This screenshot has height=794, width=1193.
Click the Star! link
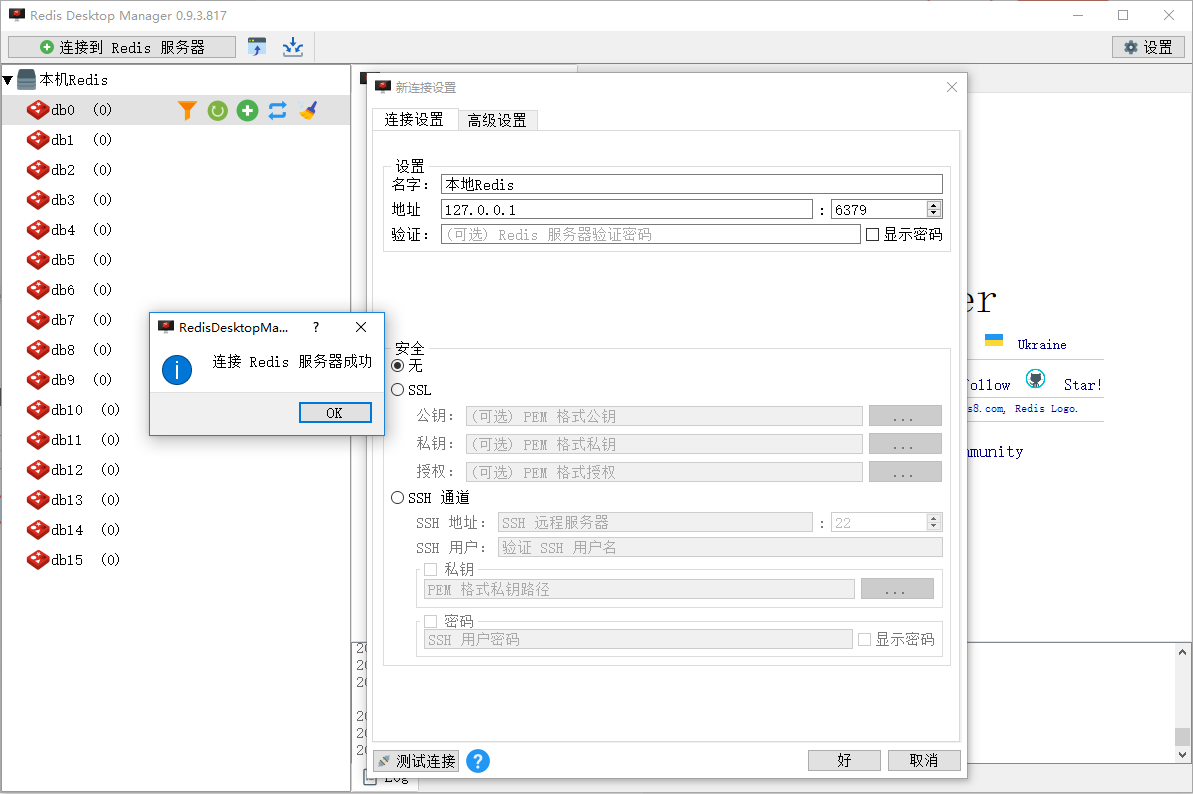[1083, 385]
